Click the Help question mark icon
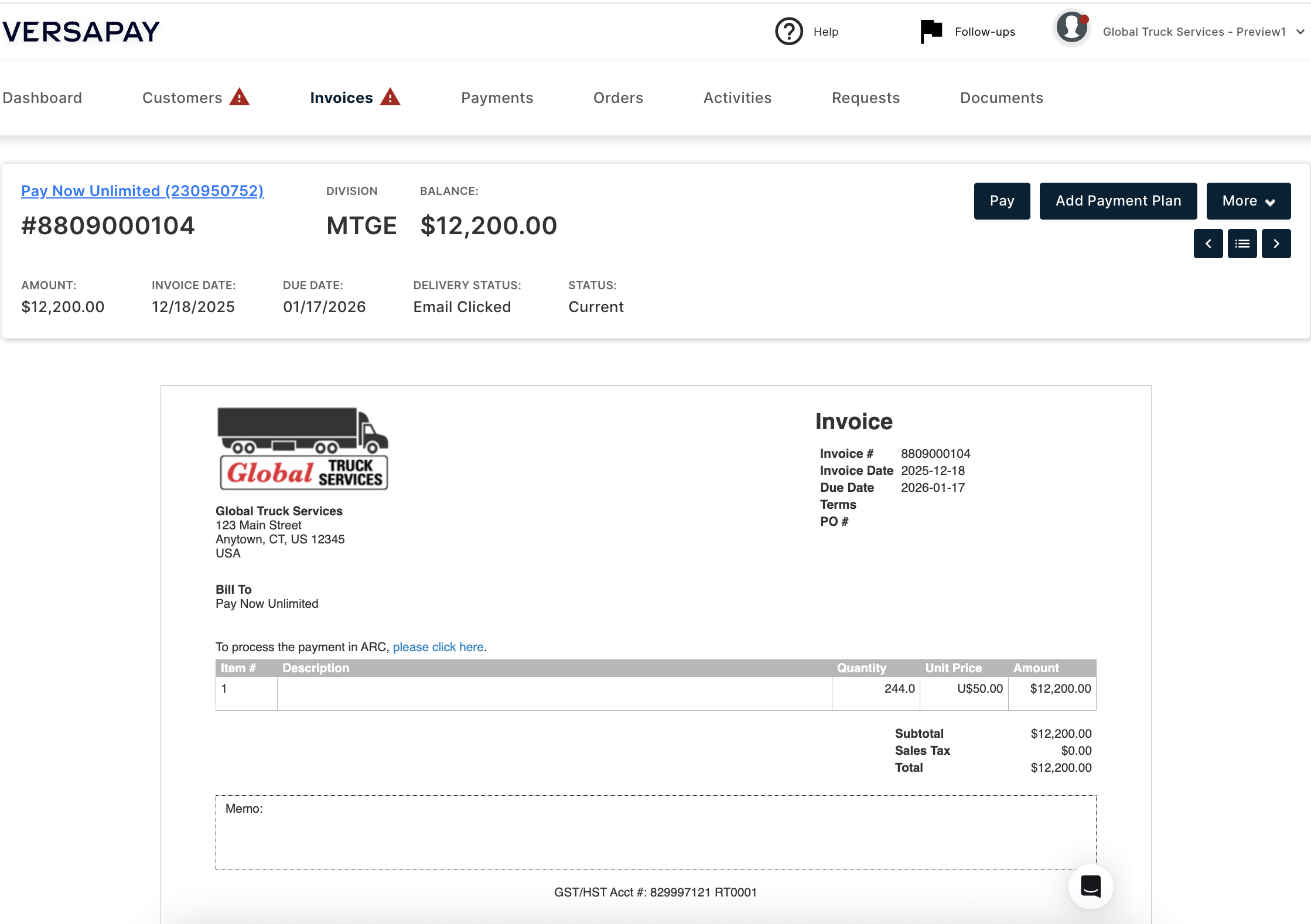 click(788, 32)
